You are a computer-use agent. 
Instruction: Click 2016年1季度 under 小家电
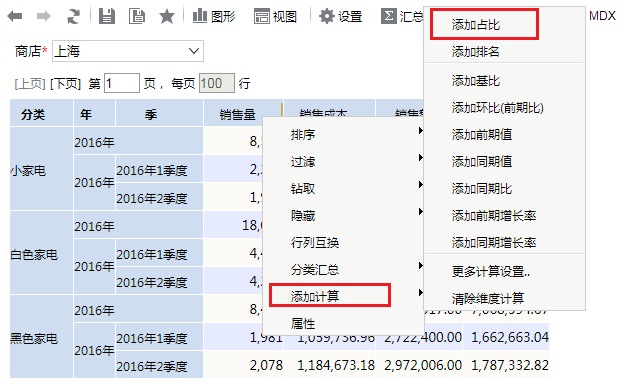click(159, 169)
